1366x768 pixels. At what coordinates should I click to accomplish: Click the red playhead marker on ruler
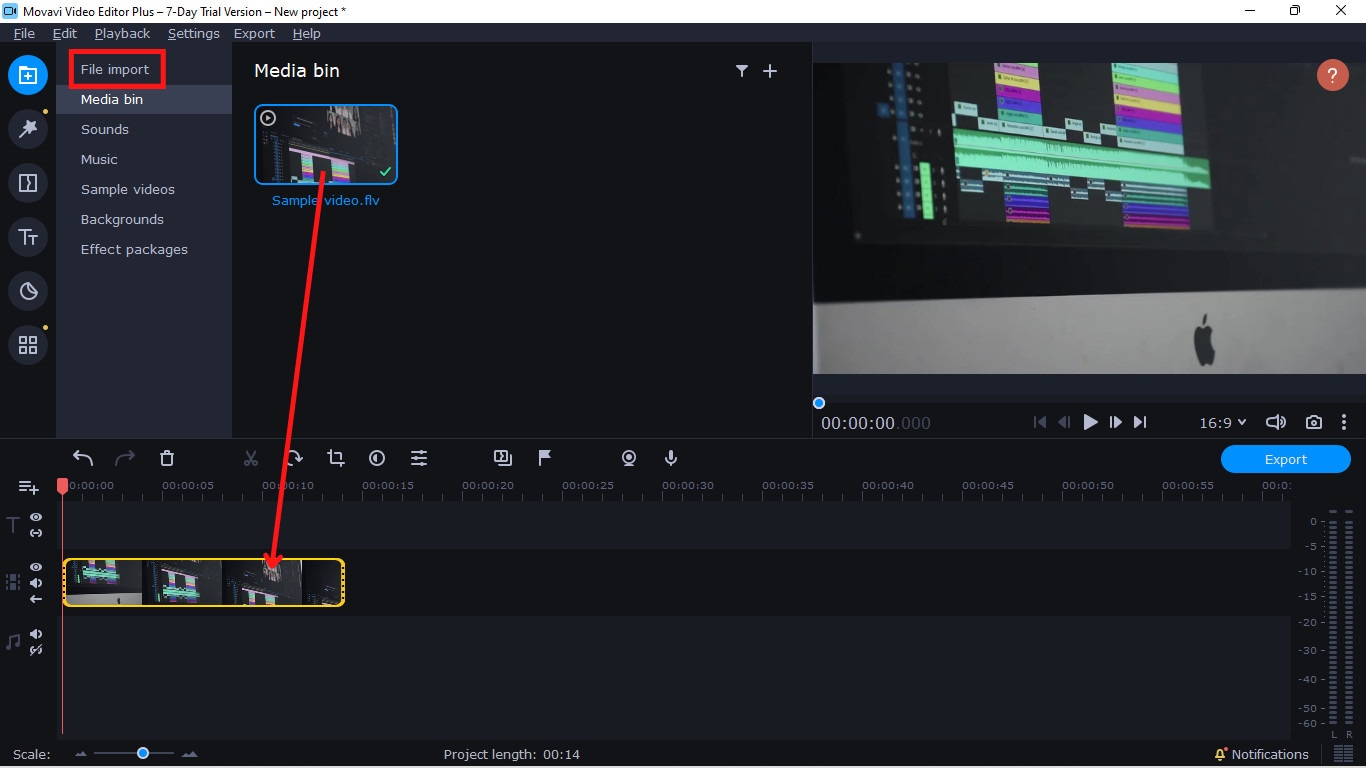coord(62,486)
